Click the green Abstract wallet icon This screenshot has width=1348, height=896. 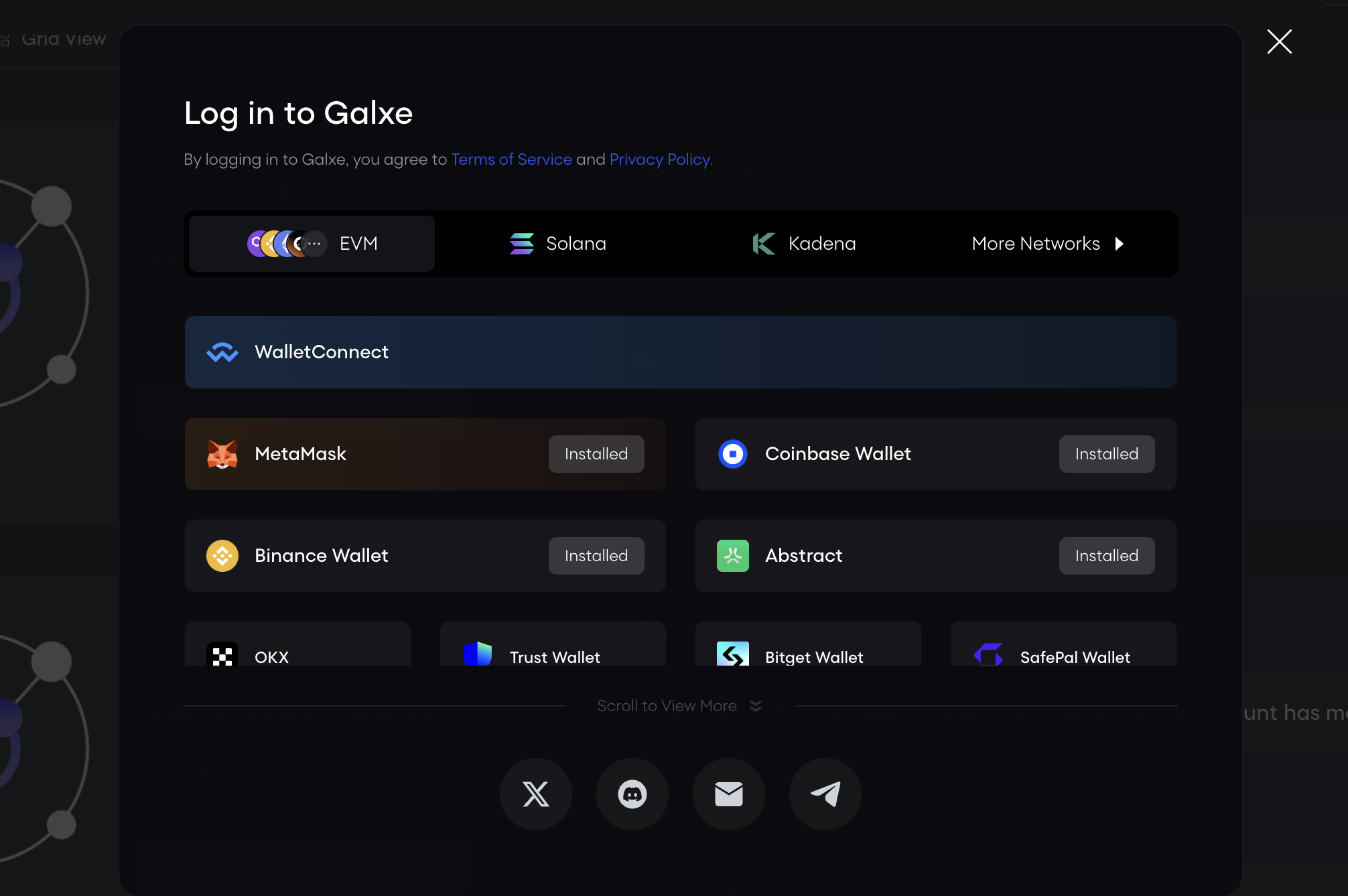click(x=732, y=556)
